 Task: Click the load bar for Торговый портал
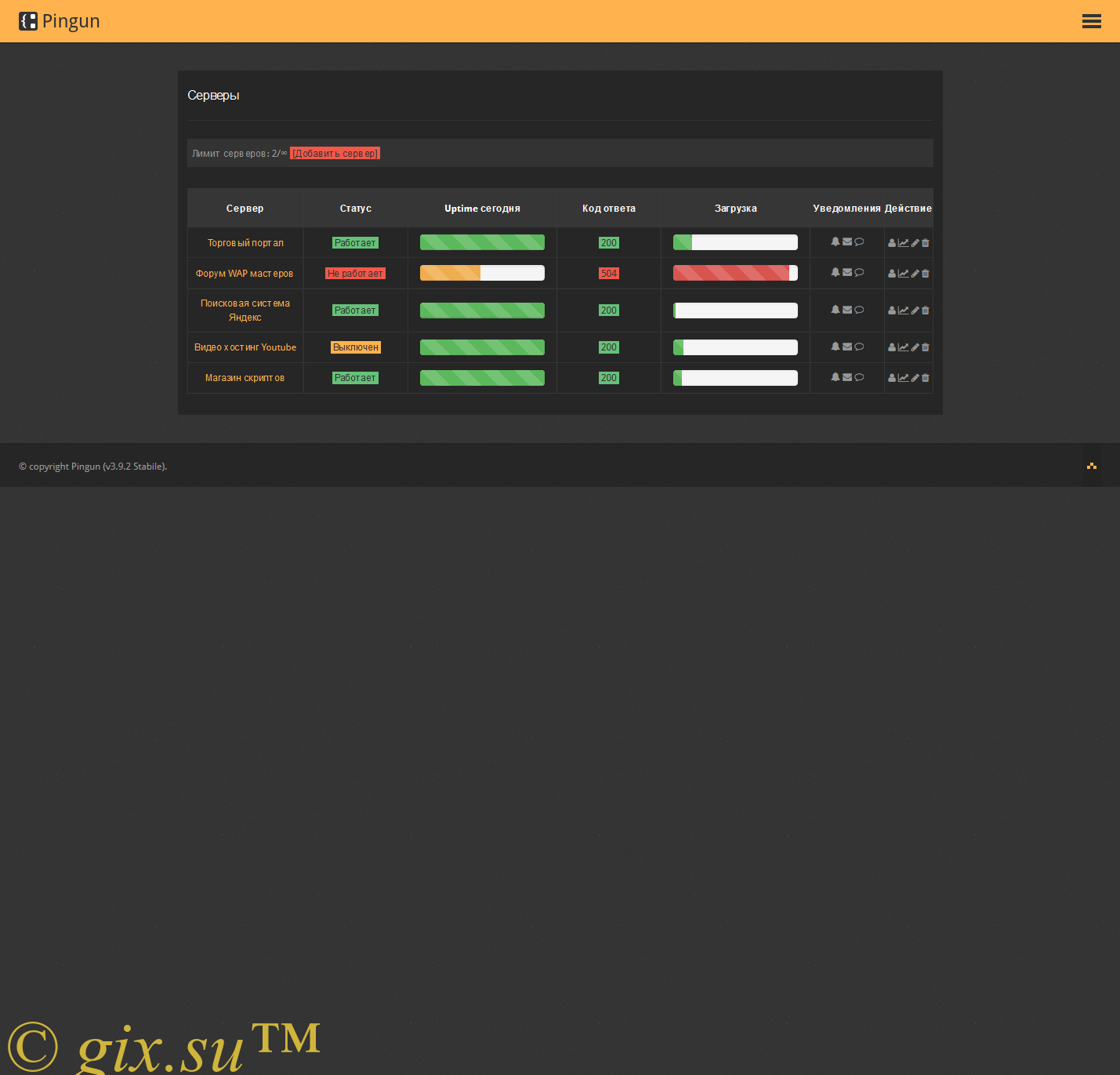(x=735, y=242)
